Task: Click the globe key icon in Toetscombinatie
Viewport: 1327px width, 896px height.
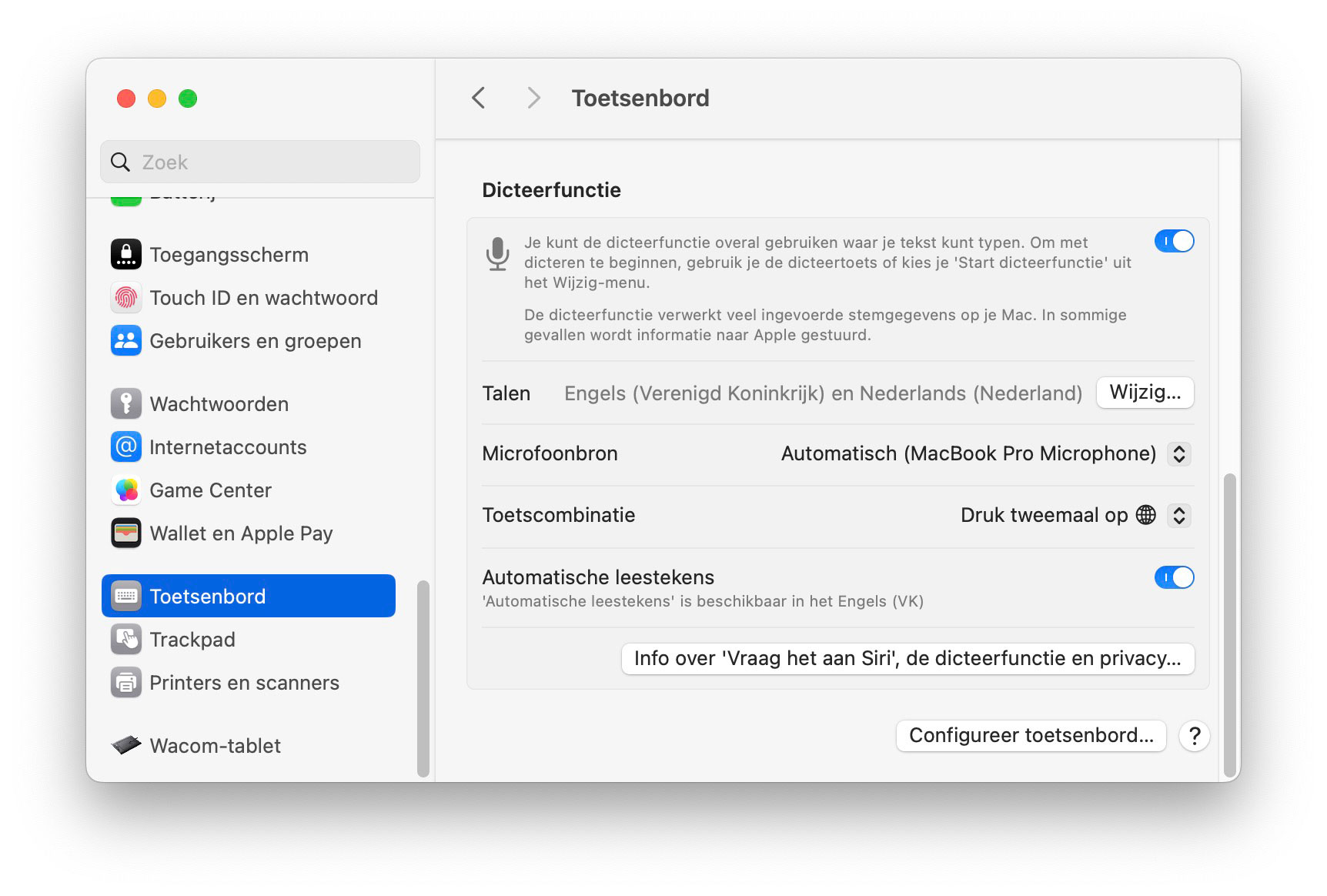Action: point(1146,515)
